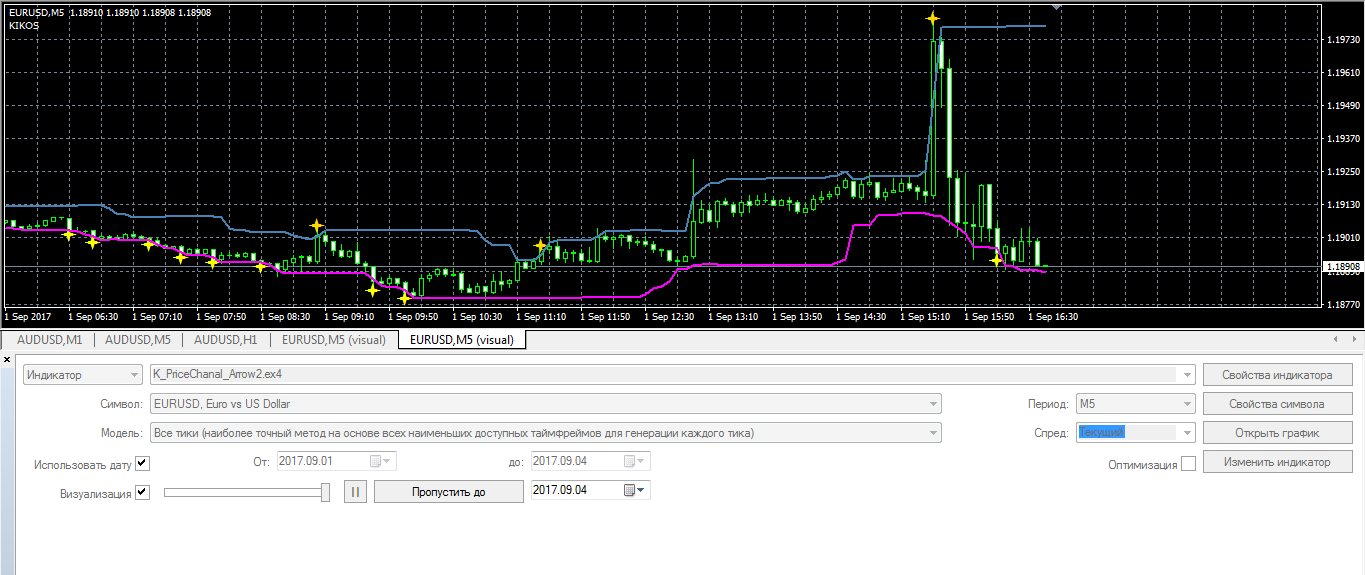Click the chart shift triangle marker
The width and height of the screenshot is (1365, 575).
pyautogui.click(x=1058, y=6)
